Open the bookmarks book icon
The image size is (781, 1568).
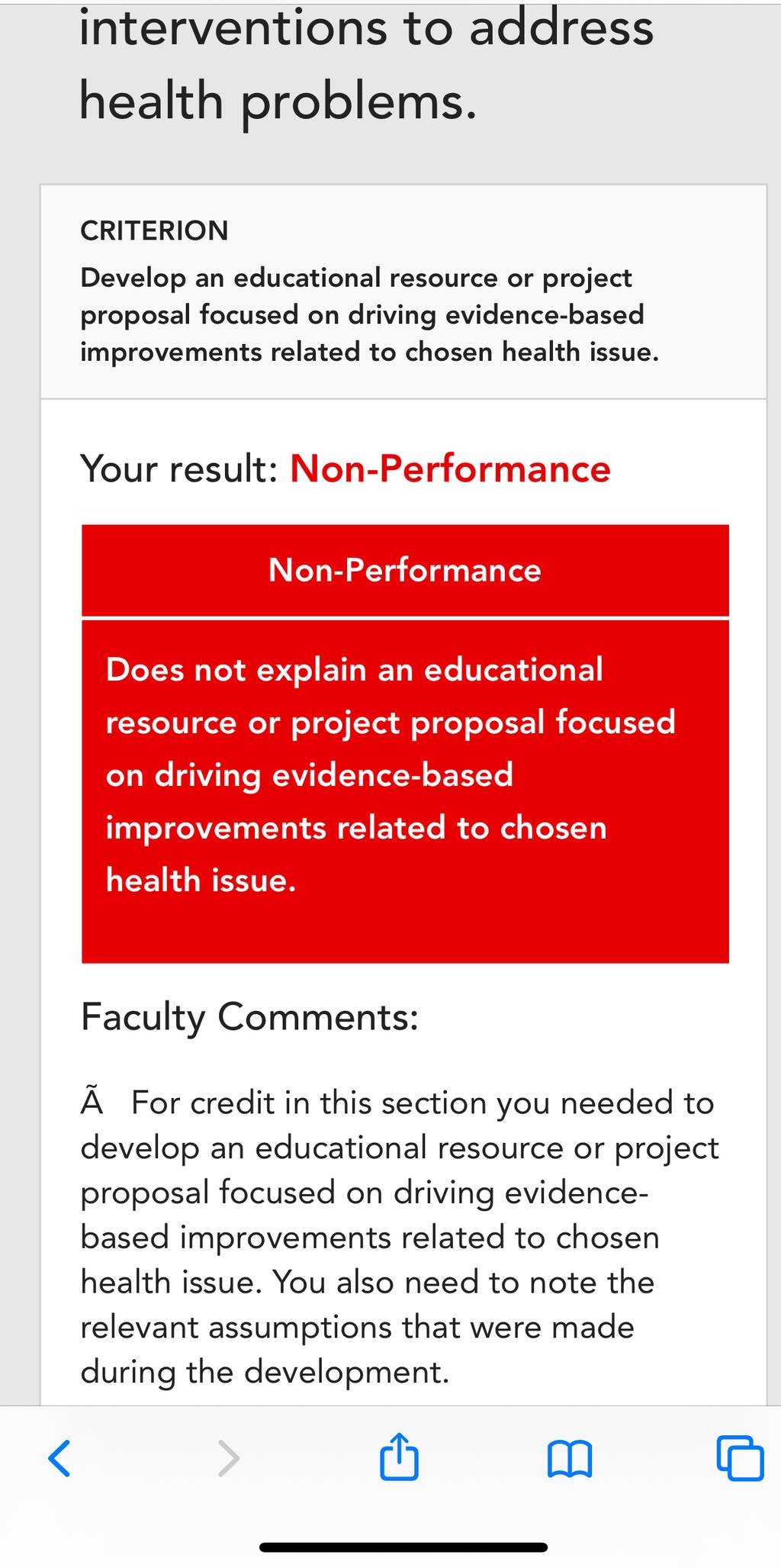[569, 1459]
